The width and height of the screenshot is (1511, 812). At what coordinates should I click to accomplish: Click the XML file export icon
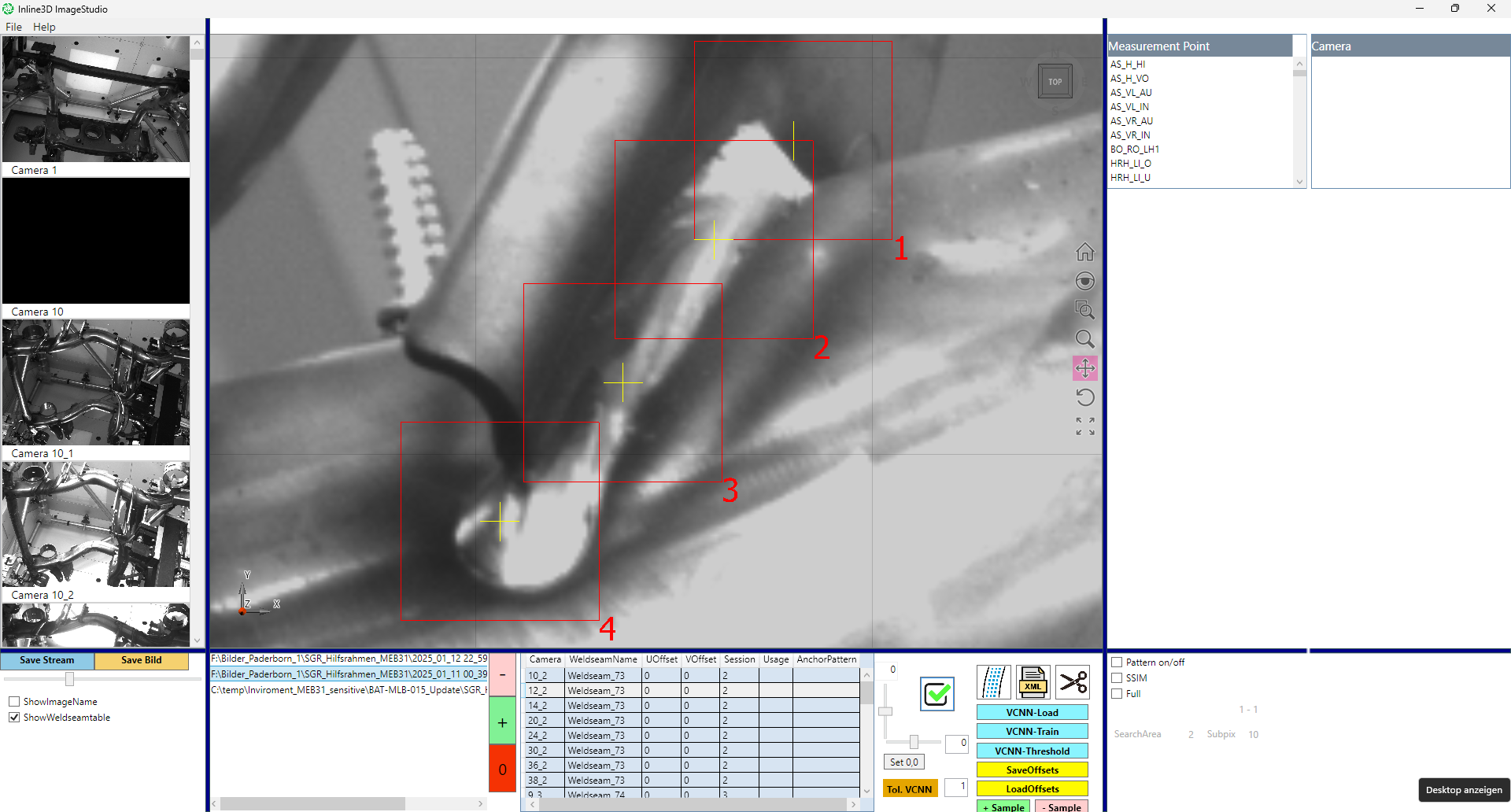(1033, 682)
